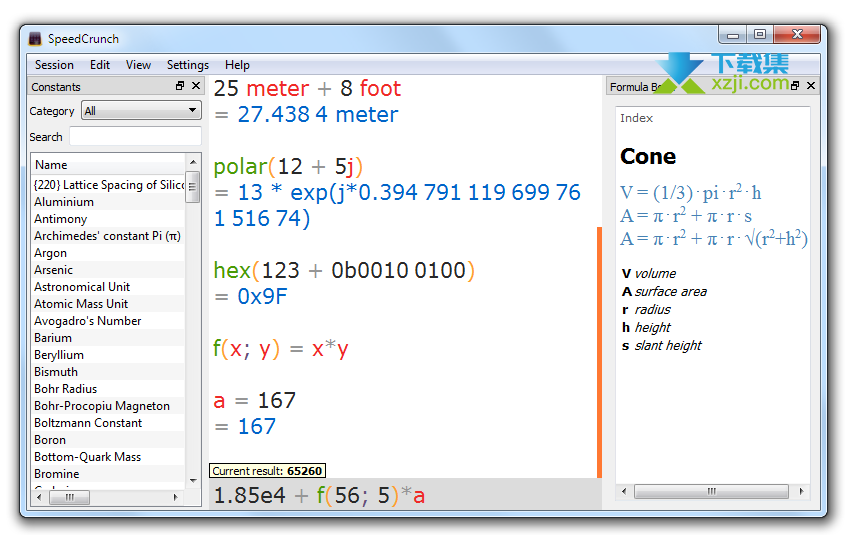Click the SpeedCrunch title bar icon
This screenshot has width=852, height=535.
[35, 39]
